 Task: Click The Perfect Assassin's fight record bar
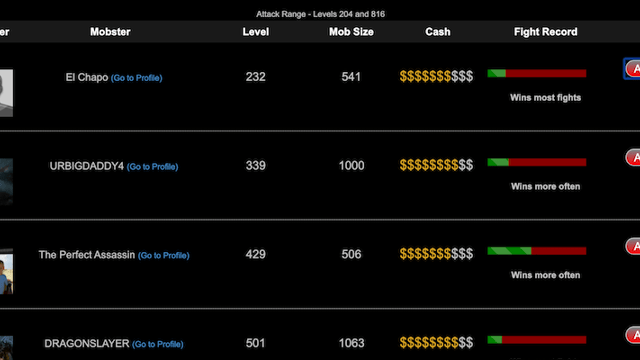pyautogui.click(x=537, y=251)
